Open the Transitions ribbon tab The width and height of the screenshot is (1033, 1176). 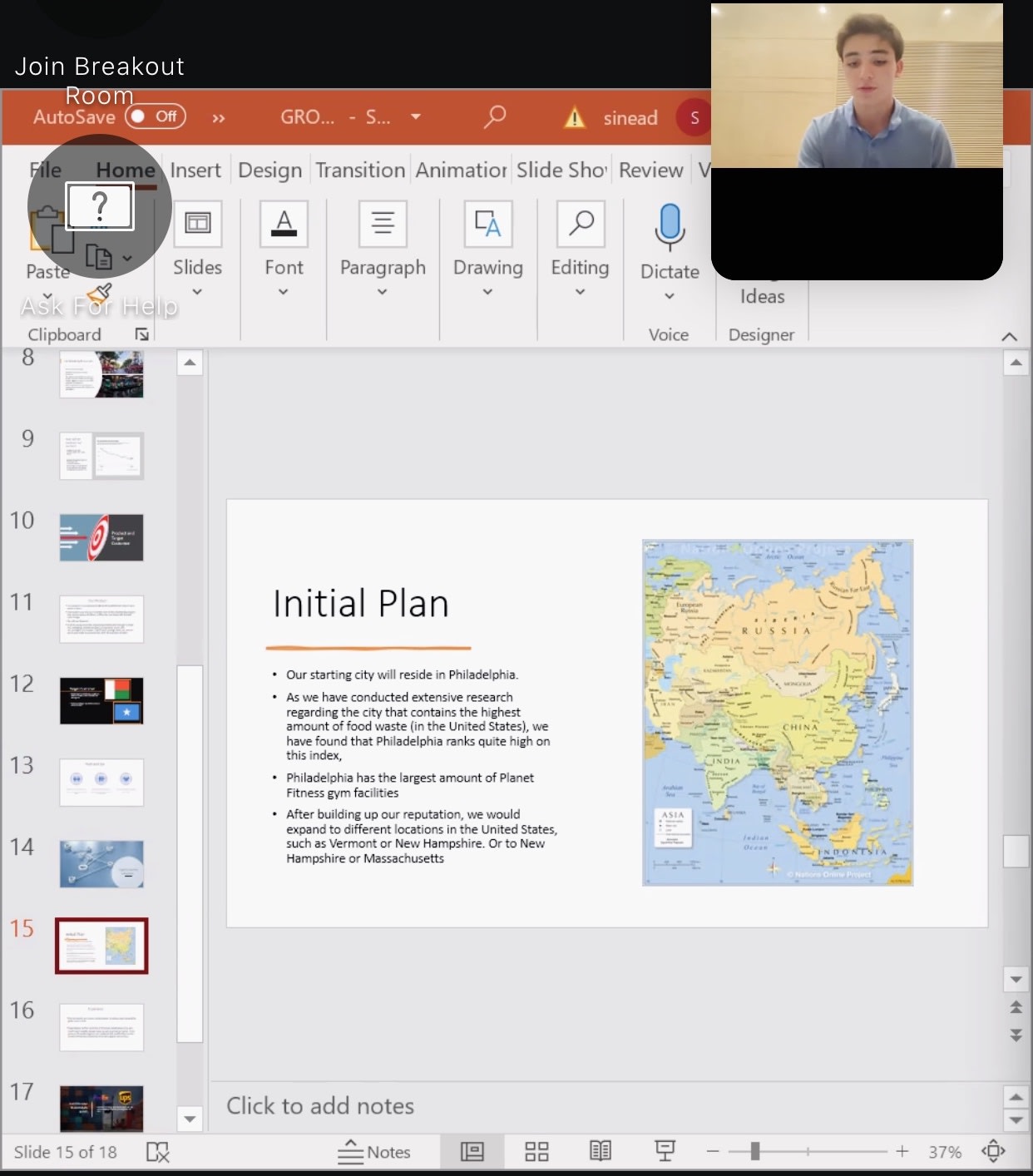pyautogui.click(x=360, y=170)
